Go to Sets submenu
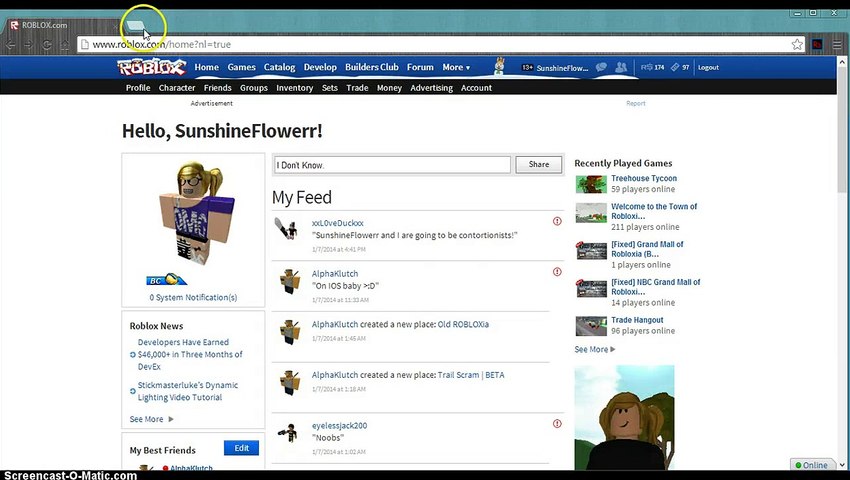The width and height of the screenshot is (850, 480). click(x=330, y=87)
